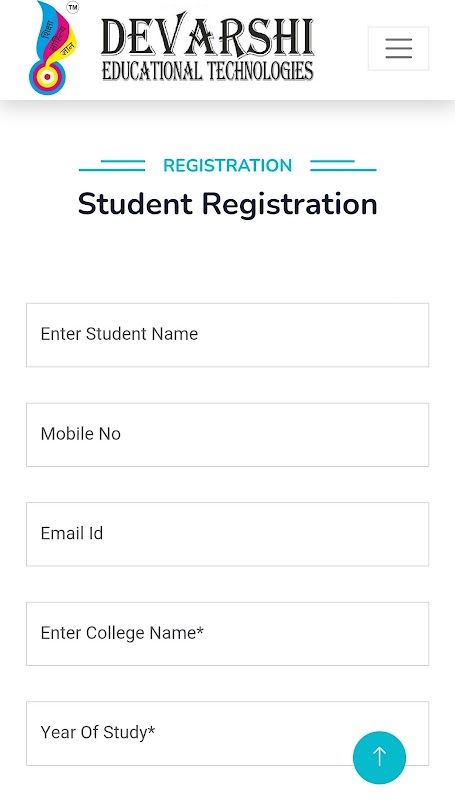This screenshot has width=455, height=800.
Task: Click the red bullseye circle in logo
Action: [47, 77]
